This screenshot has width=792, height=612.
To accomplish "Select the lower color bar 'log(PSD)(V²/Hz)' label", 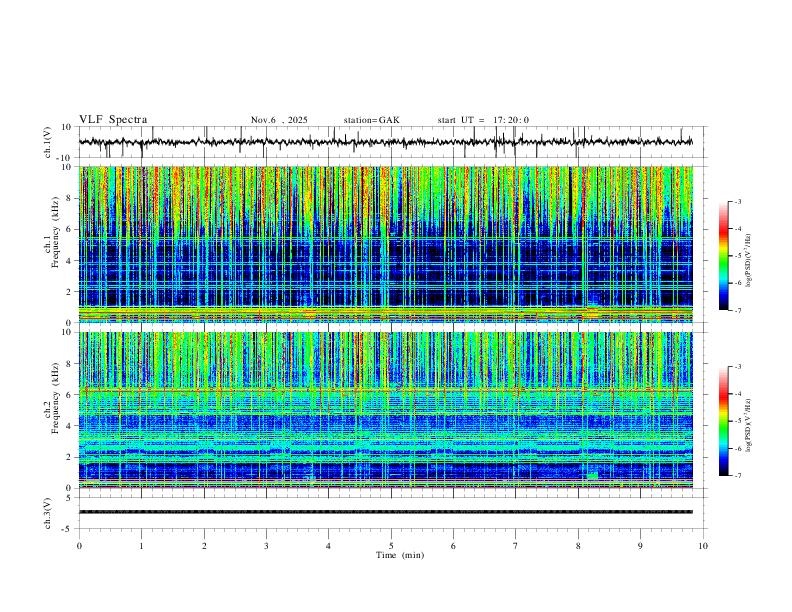I will click(748, 425).
